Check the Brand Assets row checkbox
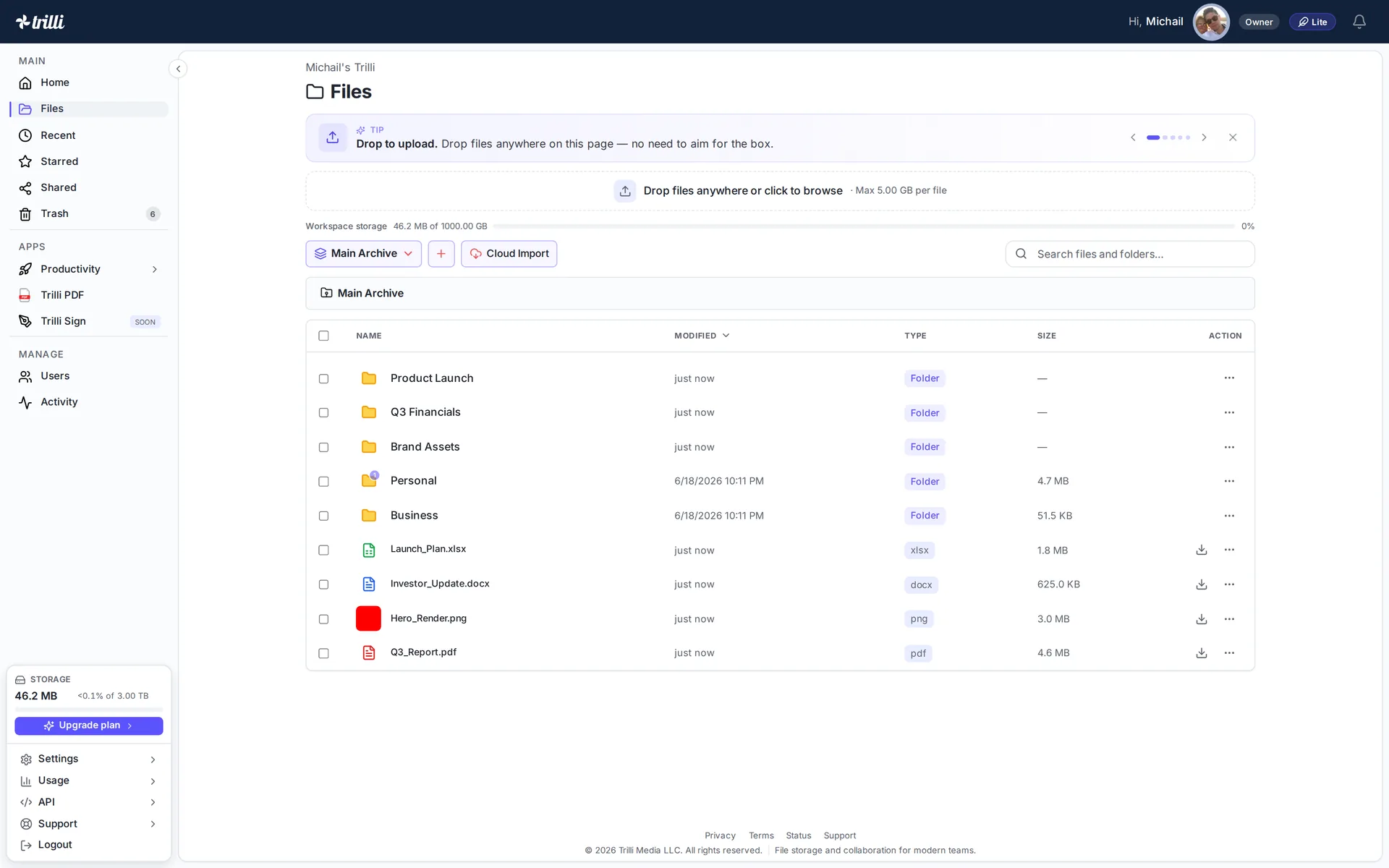This screenshot has width=1389, height=868. [x=323, y=447]
